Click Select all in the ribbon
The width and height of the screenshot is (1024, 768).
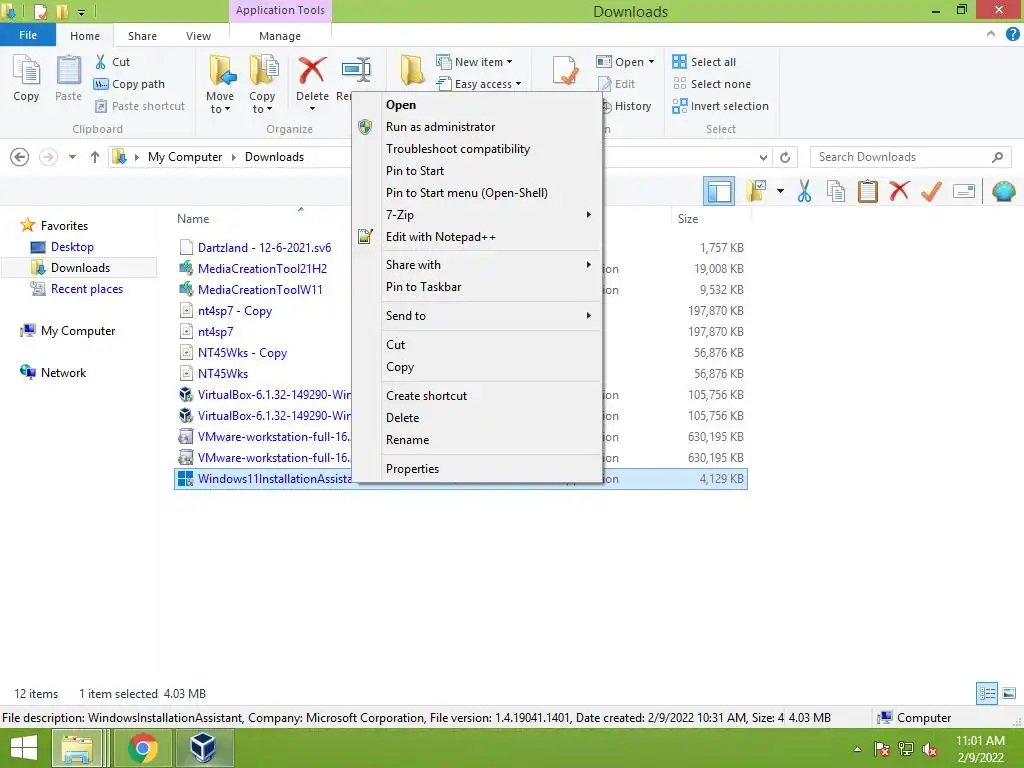[x=704, y=62]
